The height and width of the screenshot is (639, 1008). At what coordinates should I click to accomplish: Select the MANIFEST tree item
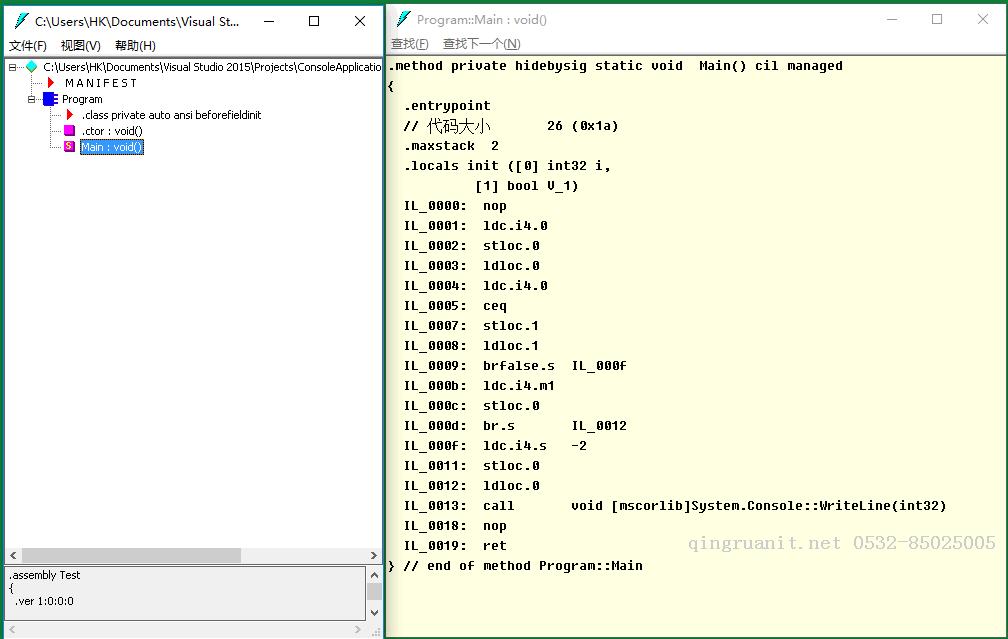point(101,83)
